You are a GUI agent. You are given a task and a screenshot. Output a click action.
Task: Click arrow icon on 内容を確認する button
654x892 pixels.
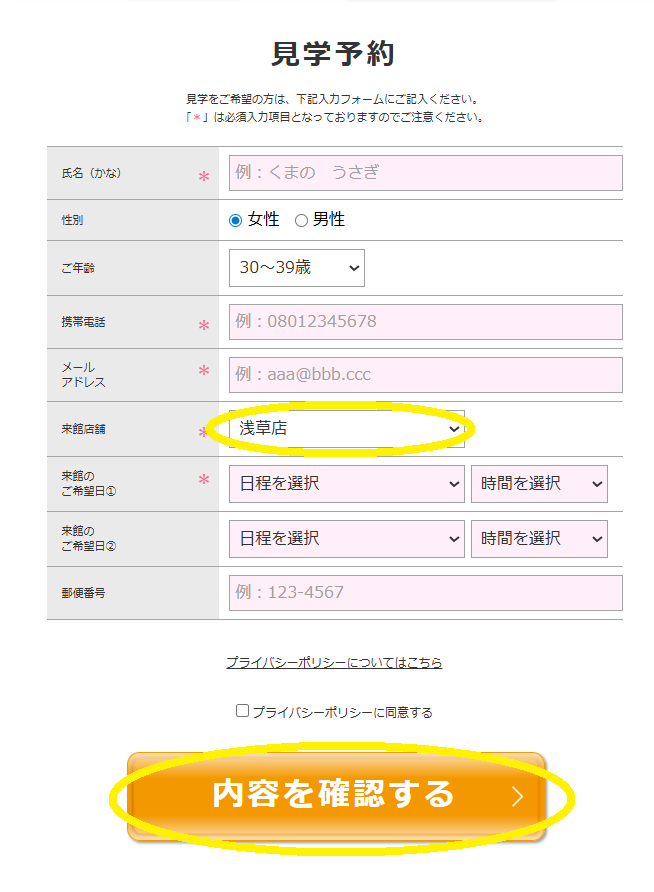pos(517,796)
